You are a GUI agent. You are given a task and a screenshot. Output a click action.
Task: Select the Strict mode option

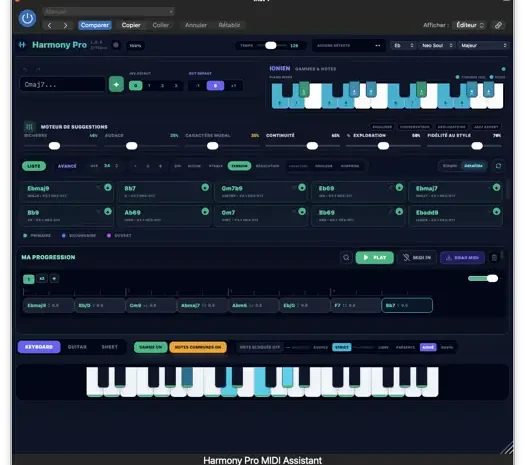coord(342,347)
